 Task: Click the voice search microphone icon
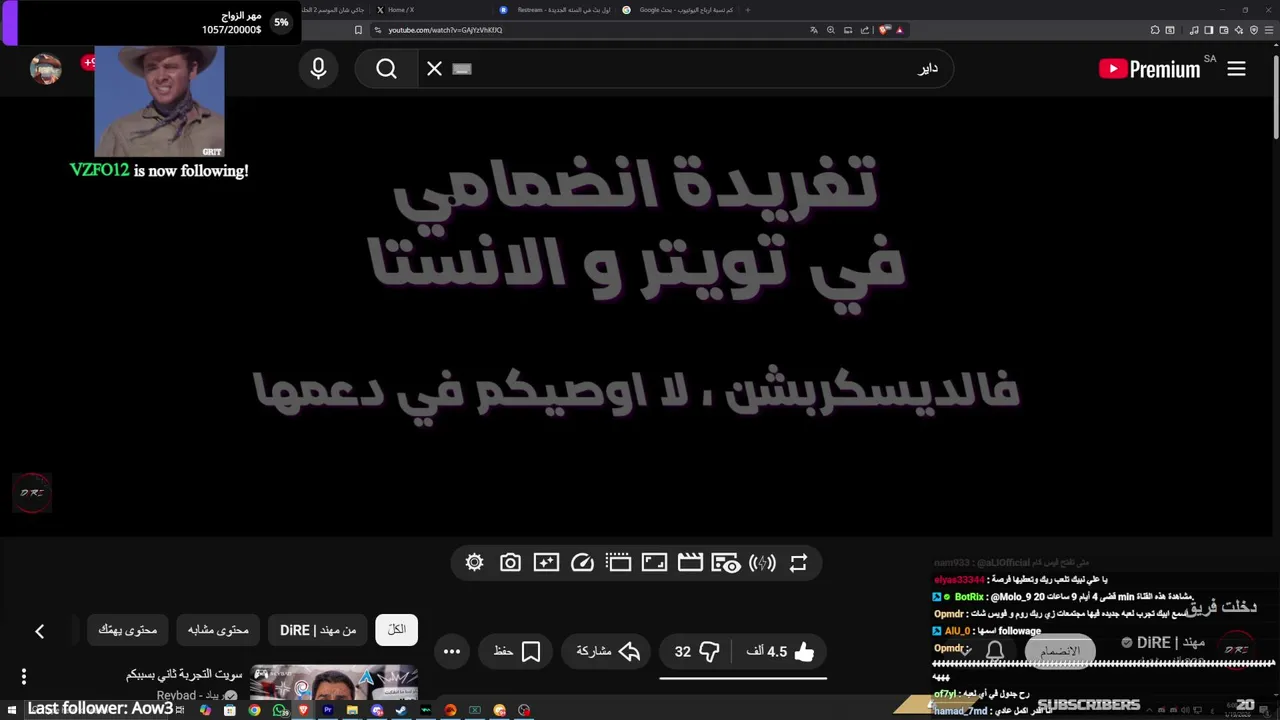318,68
